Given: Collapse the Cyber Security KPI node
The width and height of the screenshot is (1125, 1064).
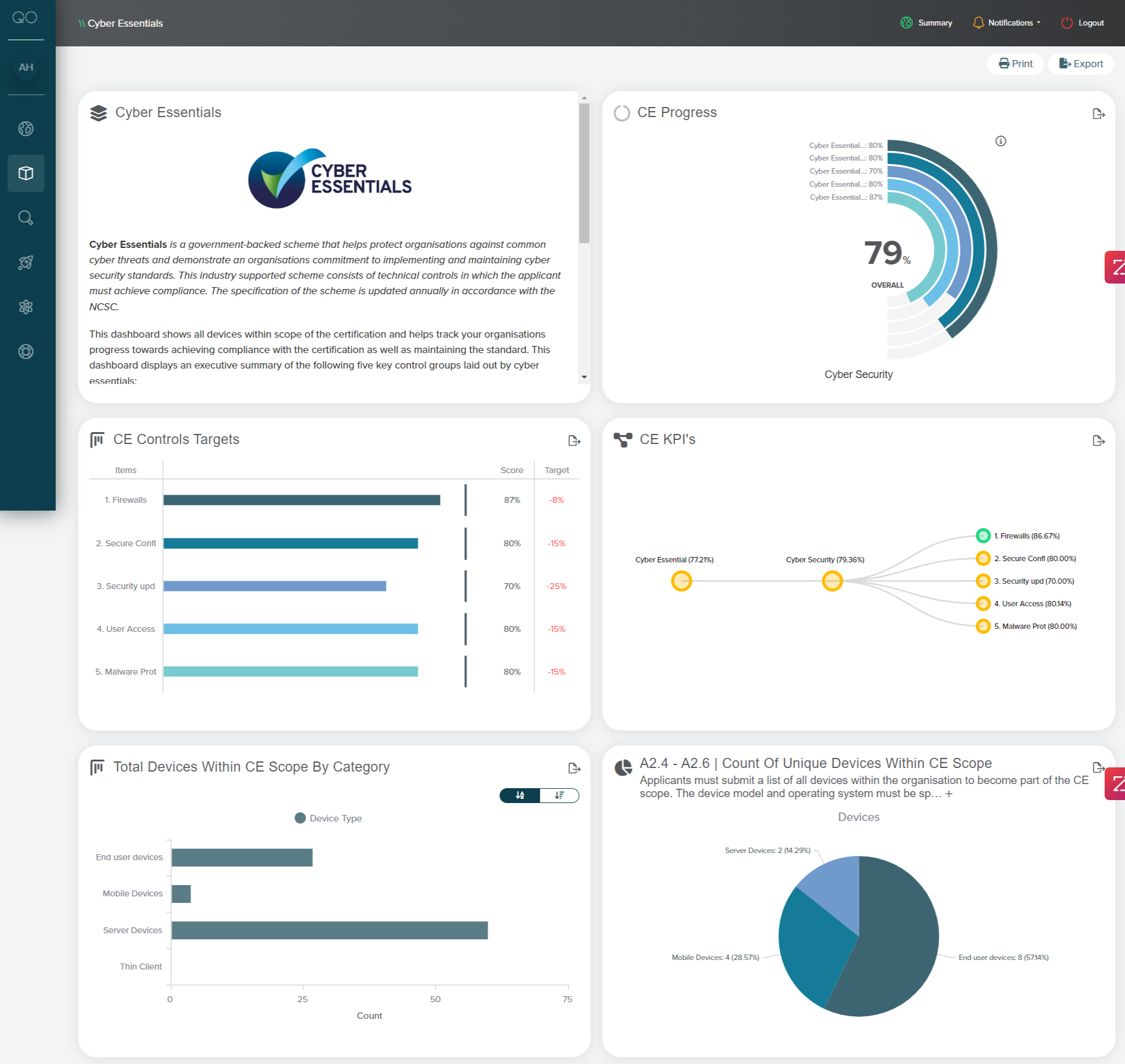Looking at the screenshot, I should (832, 581).
